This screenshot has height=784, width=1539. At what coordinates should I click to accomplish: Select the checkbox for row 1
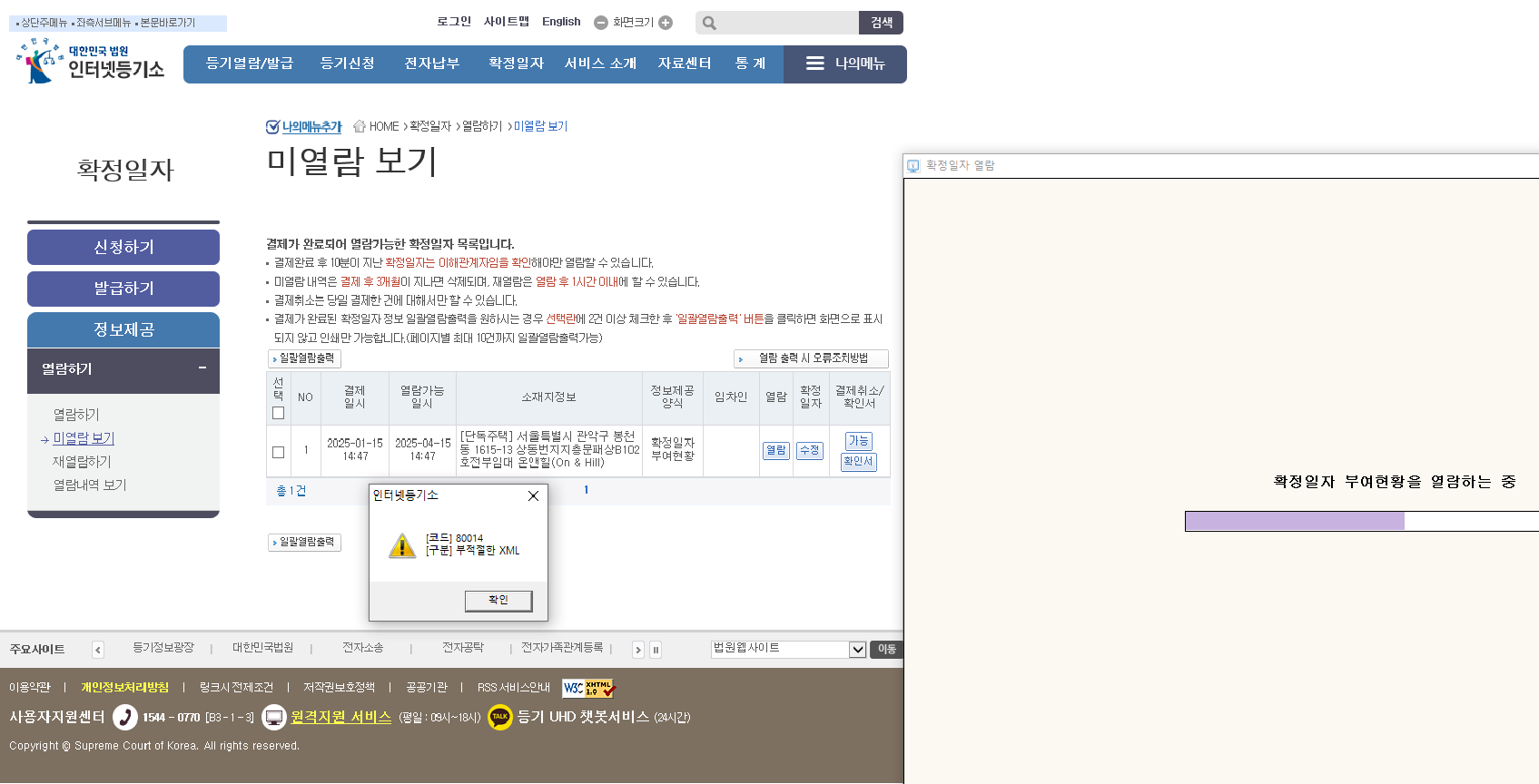pyautogui.click(x=279, y=451)
